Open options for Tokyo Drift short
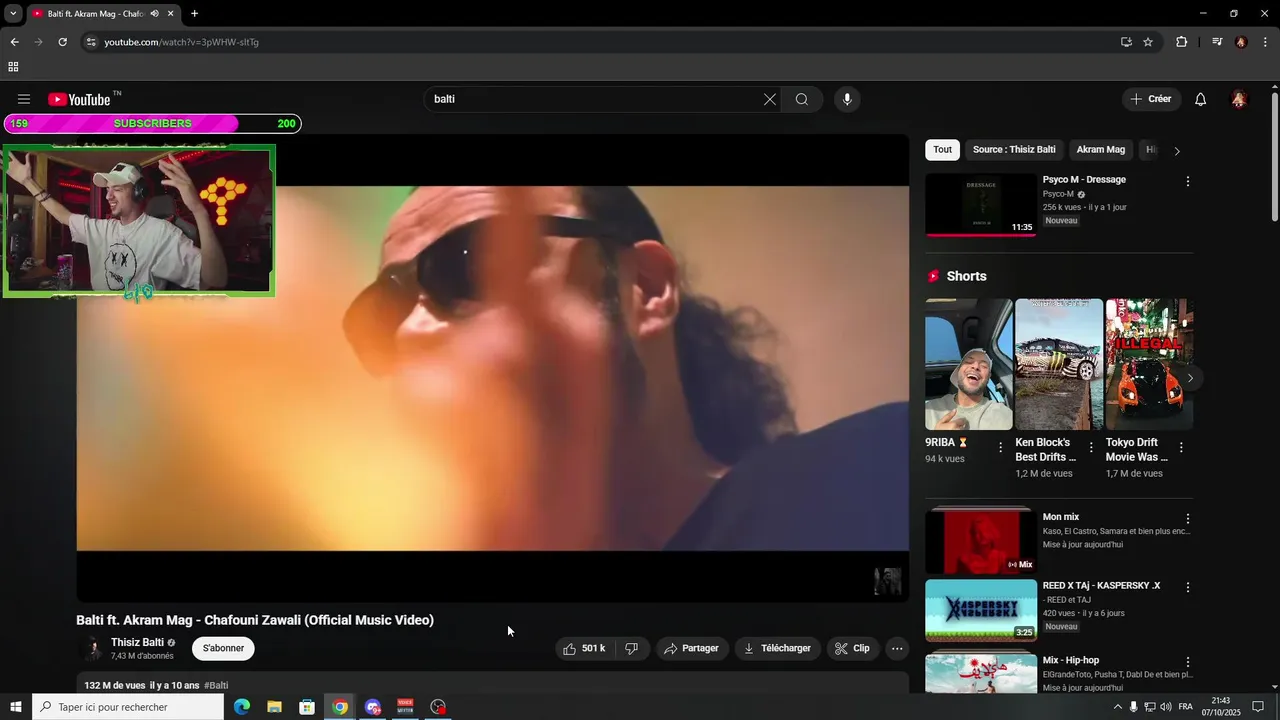This screenshot has height=720, width=1280. [x=1181, y=447]
